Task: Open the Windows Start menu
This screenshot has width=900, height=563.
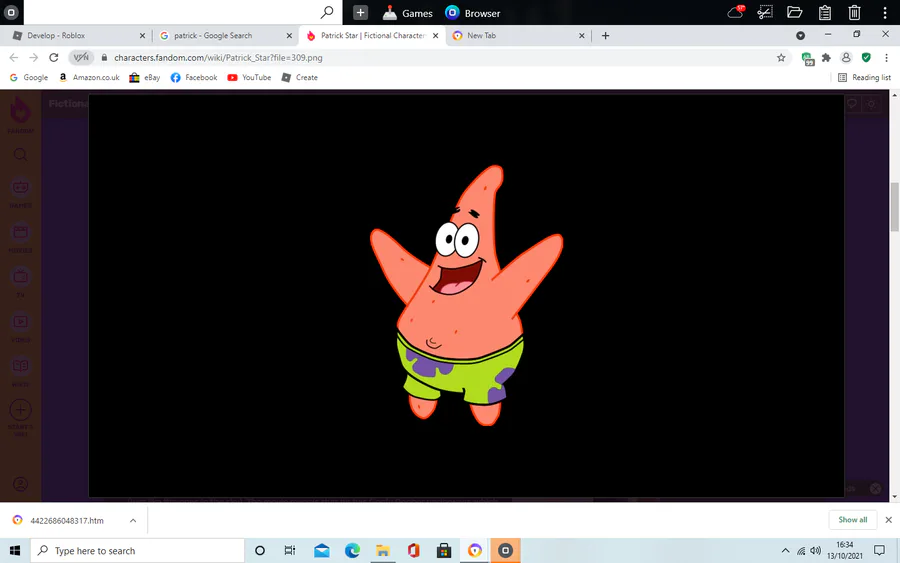Action: 15,551
